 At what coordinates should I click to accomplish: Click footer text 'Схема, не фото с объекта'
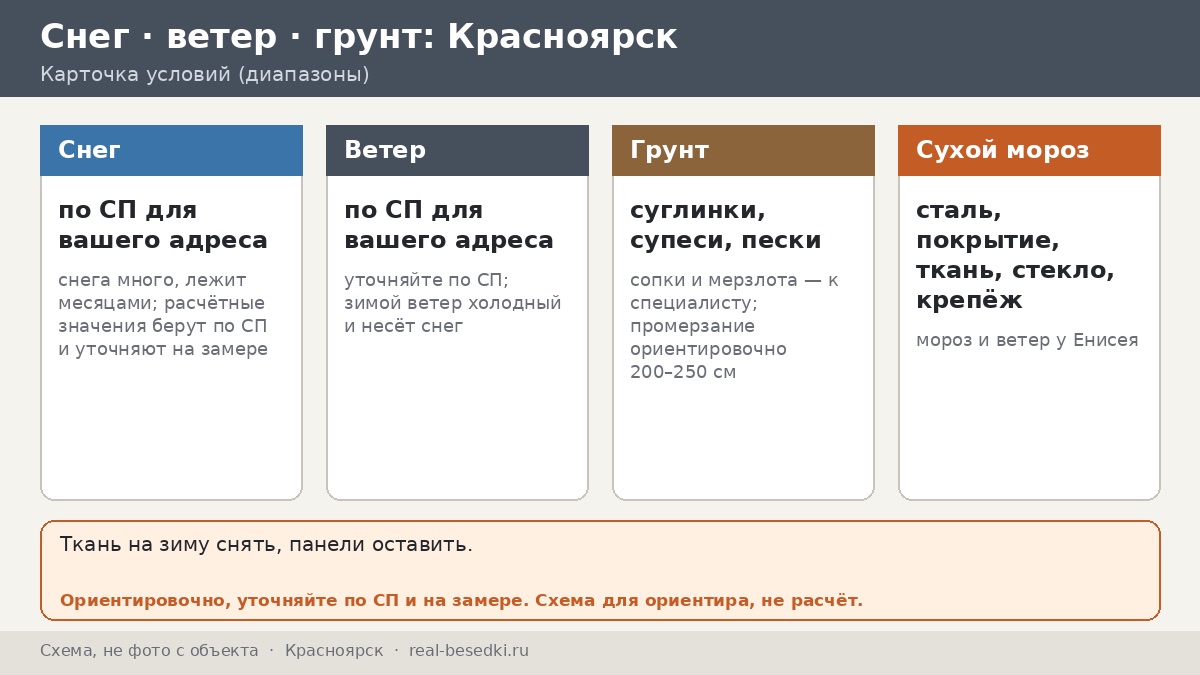point(149,651)
